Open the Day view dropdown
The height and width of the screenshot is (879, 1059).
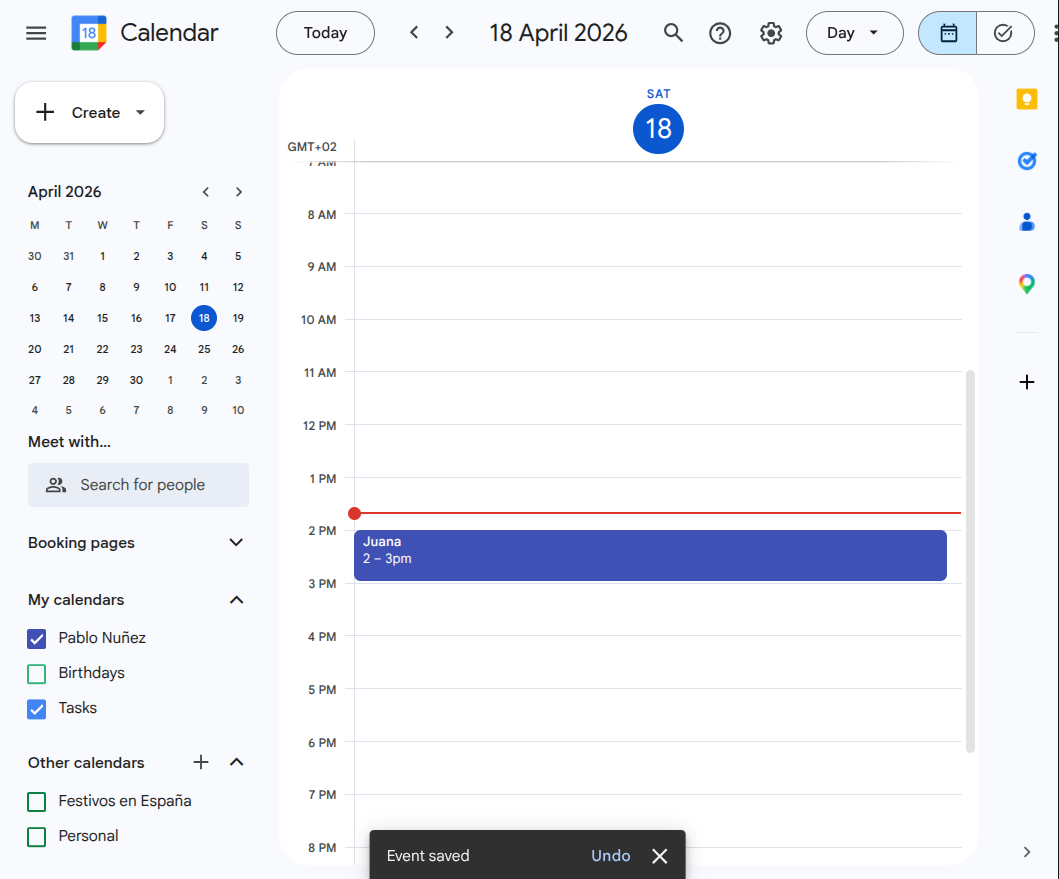click(855, 32)
